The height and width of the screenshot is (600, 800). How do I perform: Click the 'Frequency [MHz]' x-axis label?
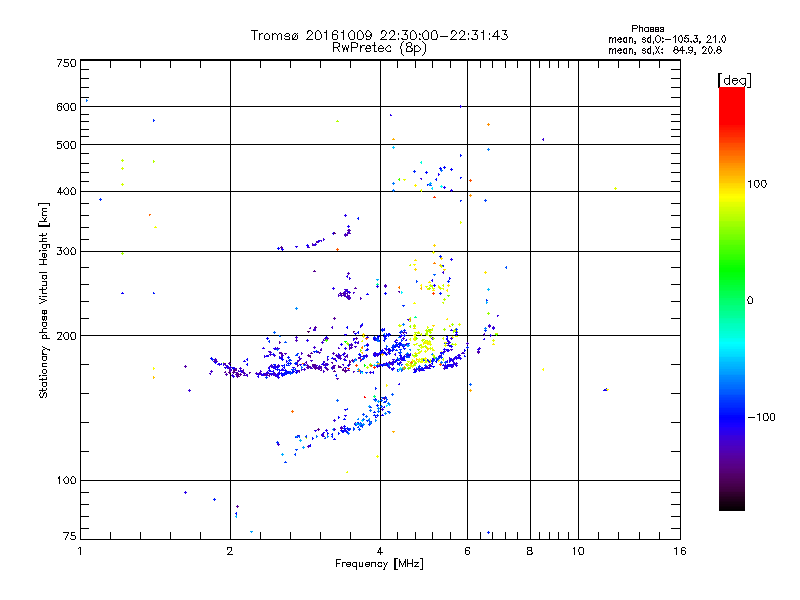(379, 564)
